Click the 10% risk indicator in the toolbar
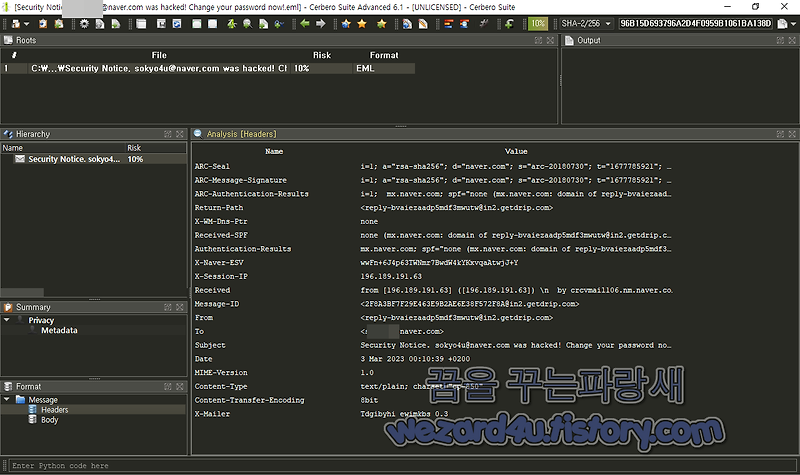 [x=538, y=23]
